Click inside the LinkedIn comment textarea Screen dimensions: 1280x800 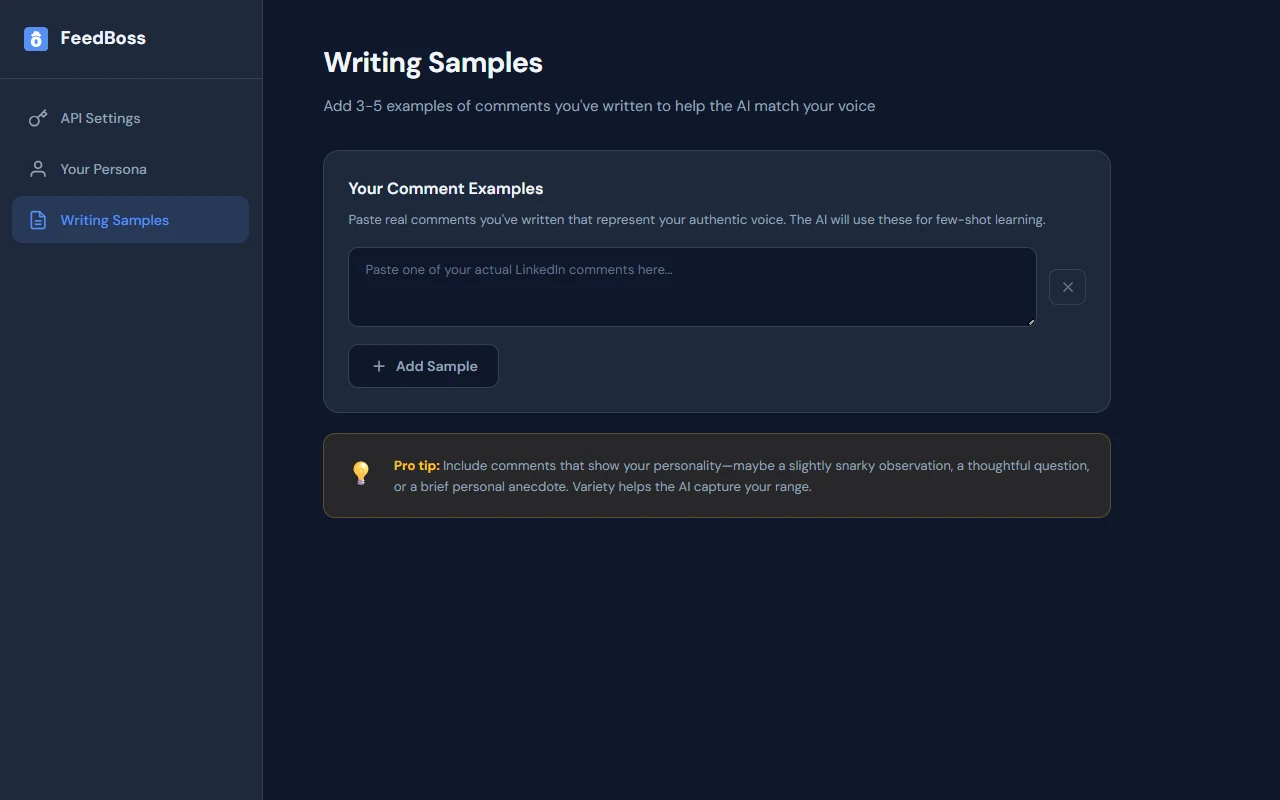coord(691,287)
